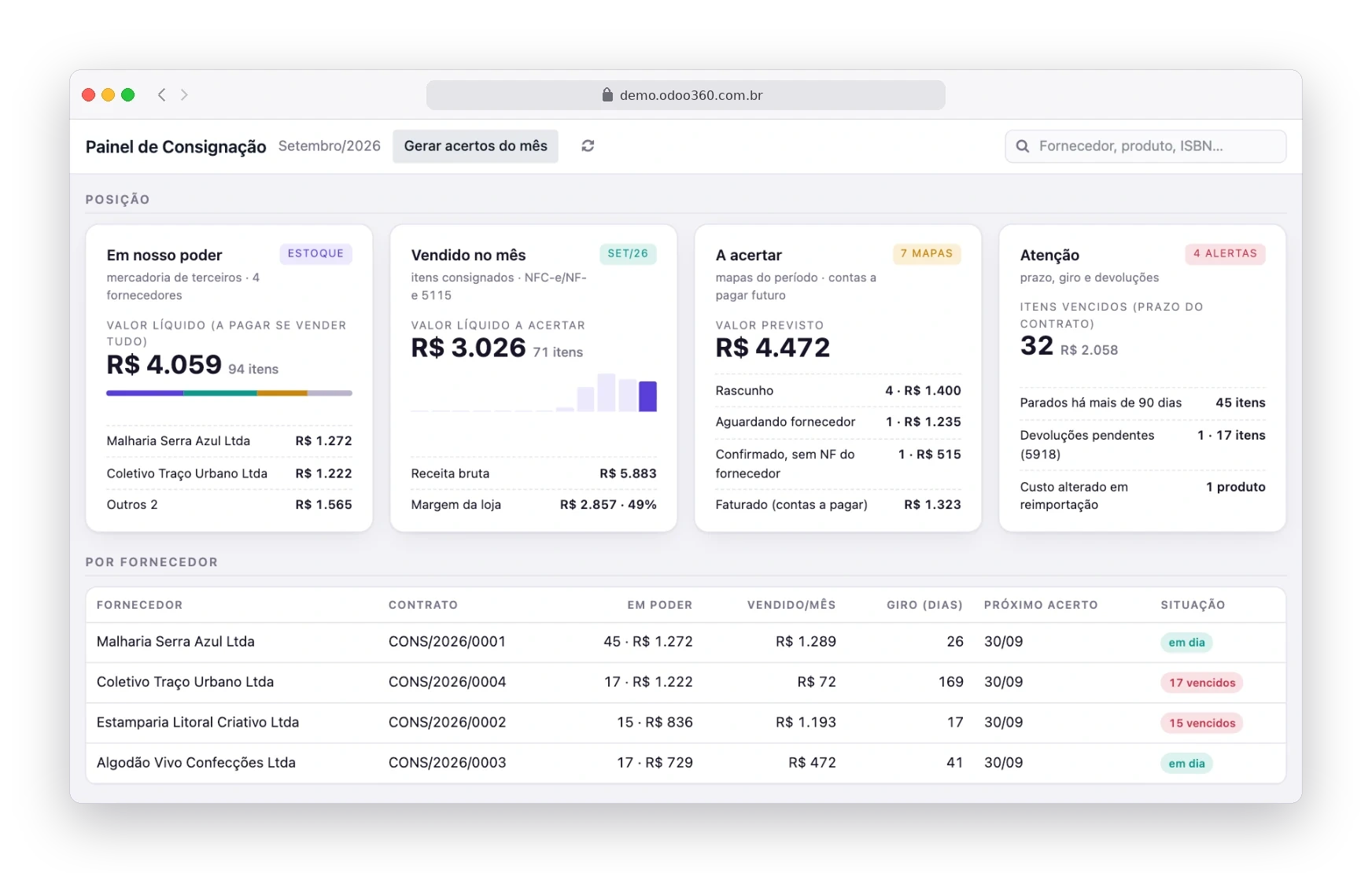Click em dia badge for Algodão Vivo

[x=1186, y=763]
